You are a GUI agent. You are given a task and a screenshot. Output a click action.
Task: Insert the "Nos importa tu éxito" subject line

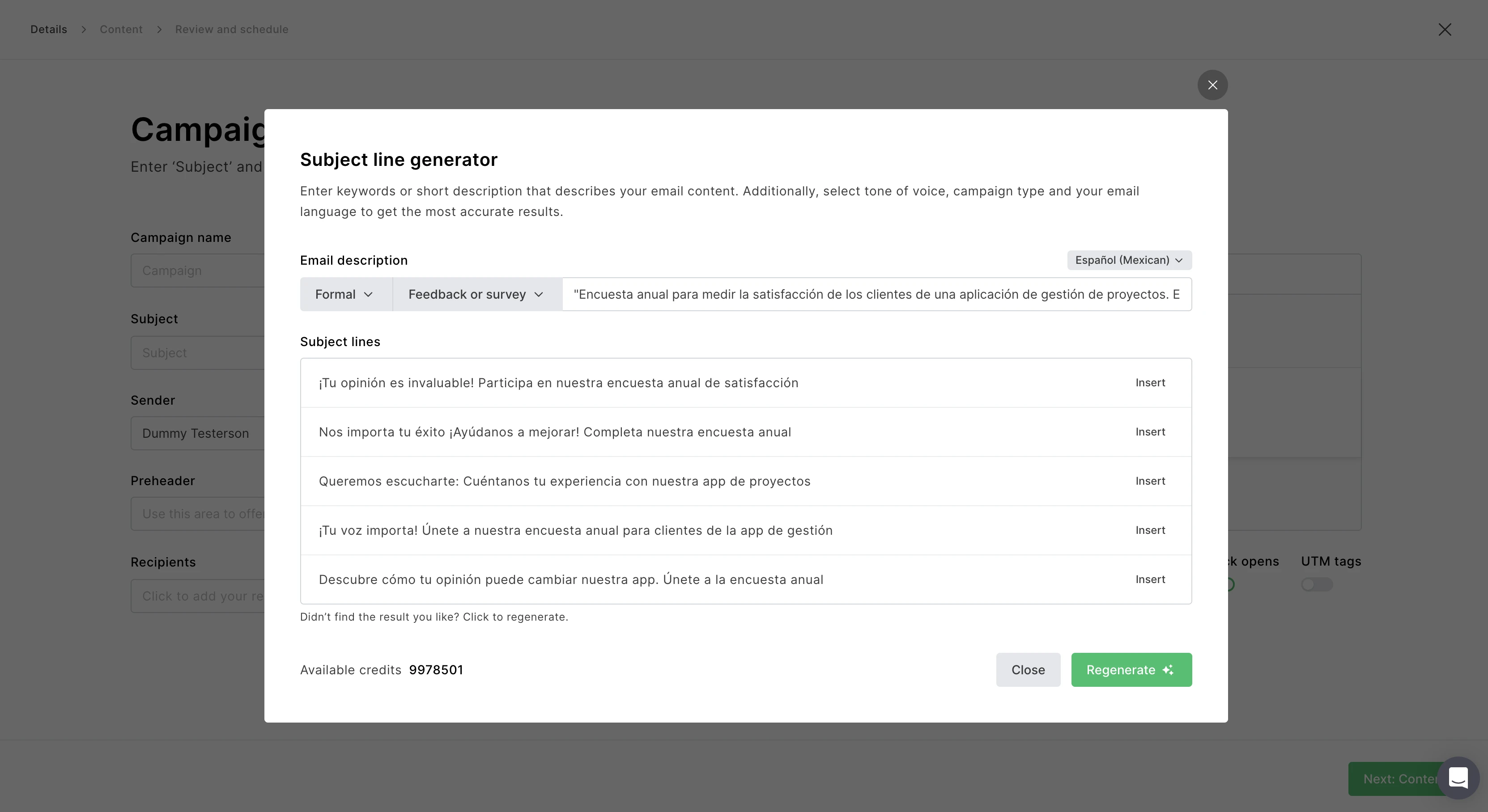click(x=1150, y=432)
